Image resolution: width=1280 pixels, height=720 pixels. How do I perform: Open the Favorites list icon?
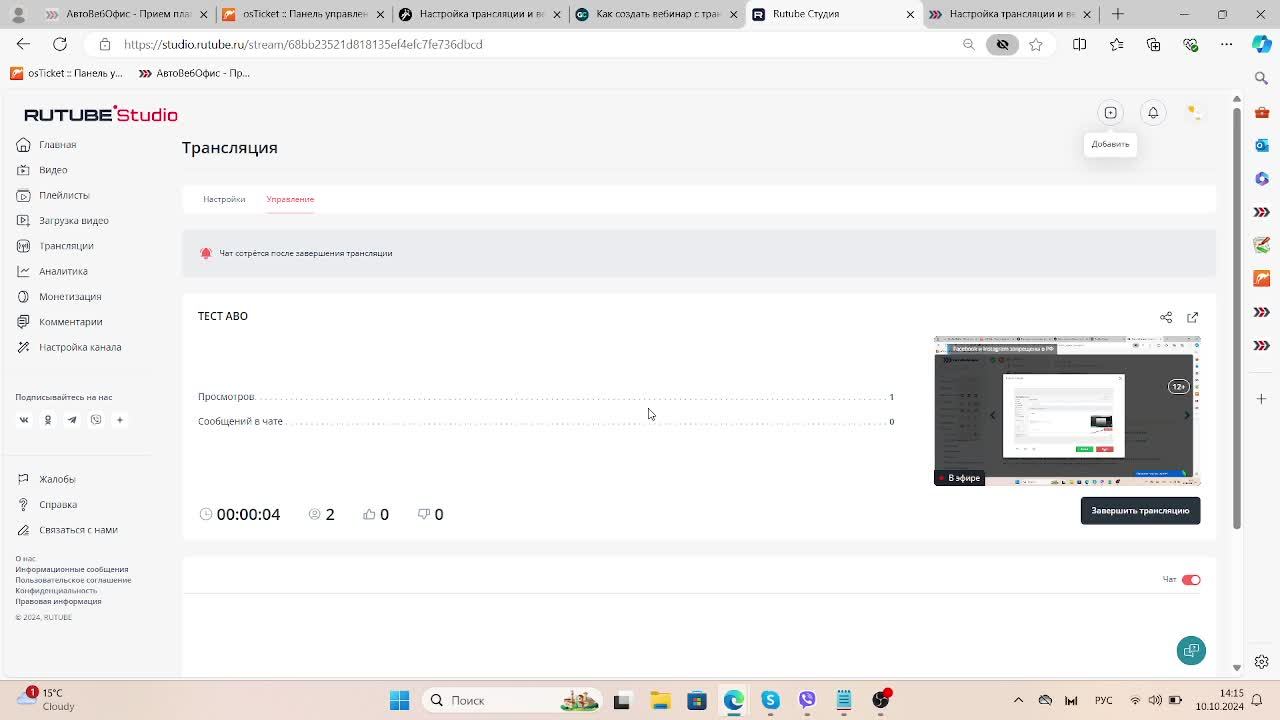(1116, 44)
